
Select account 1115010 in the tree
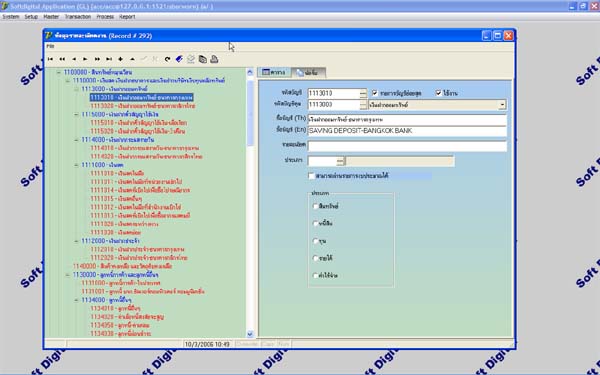pyautogui.click(x=139, y=123)
